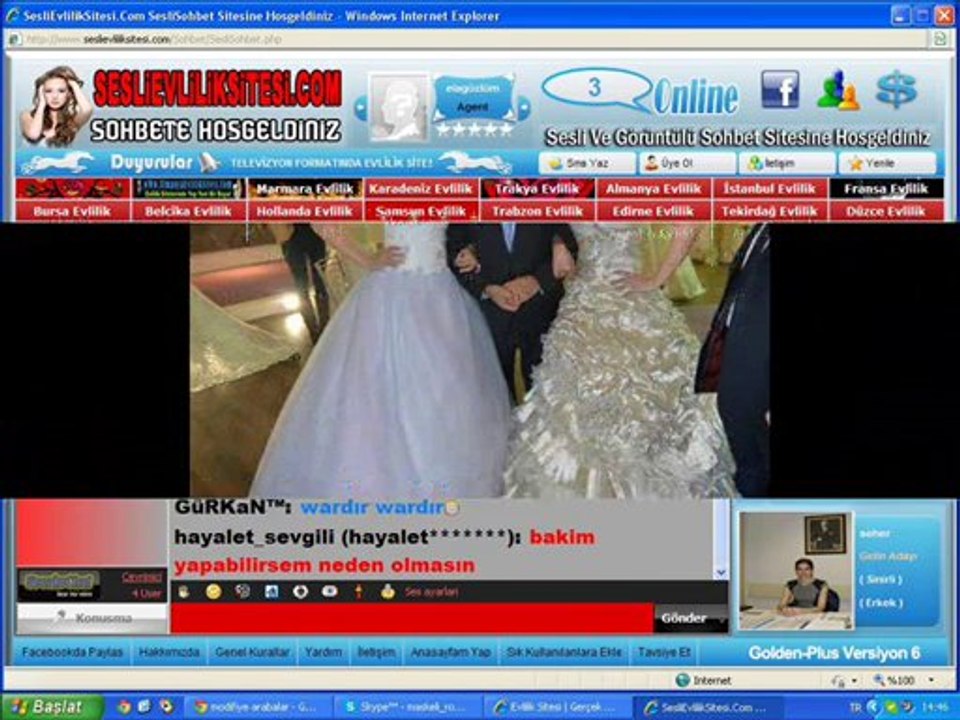
Task: Click the Başlat start button
Action: coord(53,707)
